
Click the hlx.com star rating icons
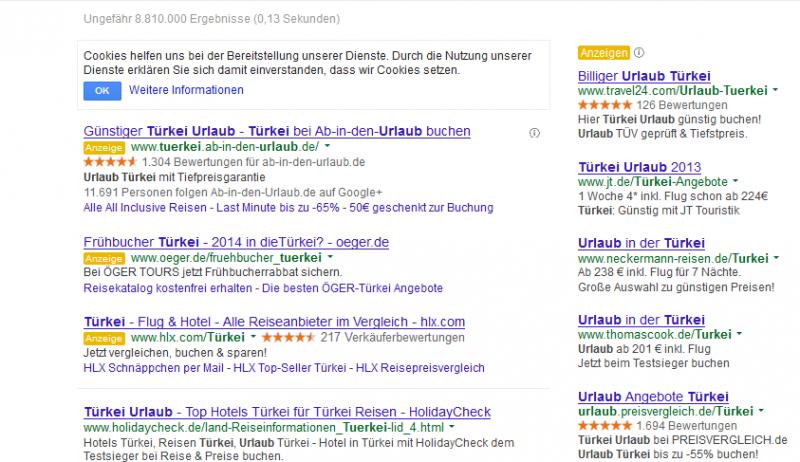(x=289, y=337)
